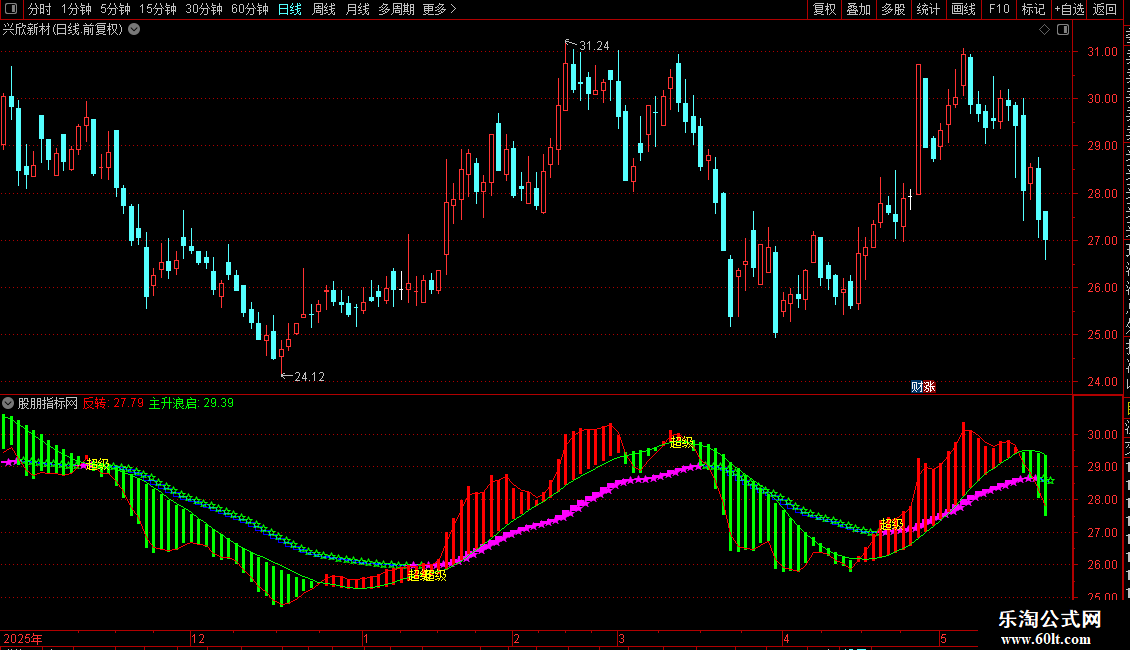
Task: Click the 24.12 low price annotation
Action: 309,377
